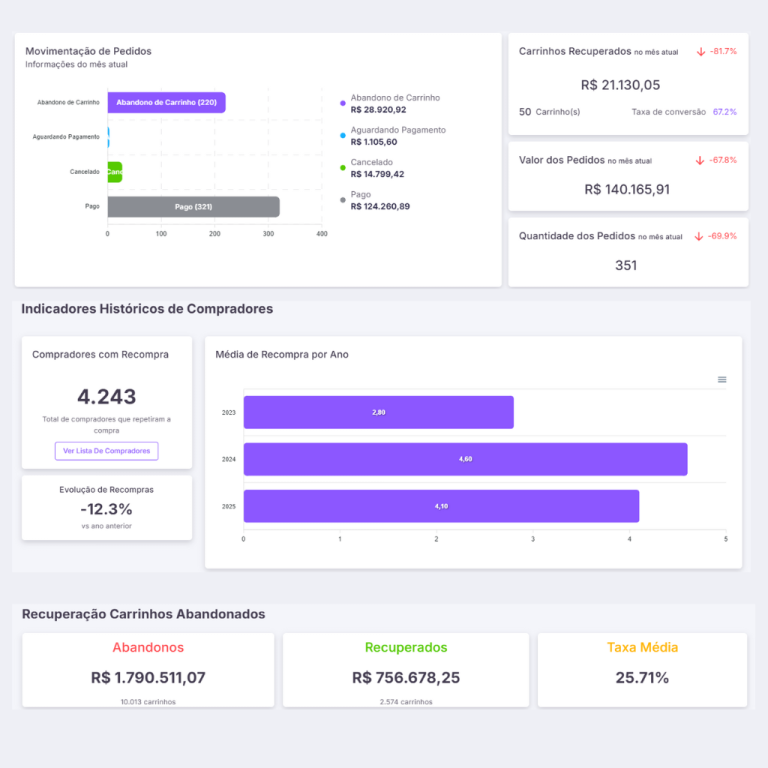Viewport: 768px width, 768px height.
Task: Click the gray Pago legend dot
Action: [343, 200]
